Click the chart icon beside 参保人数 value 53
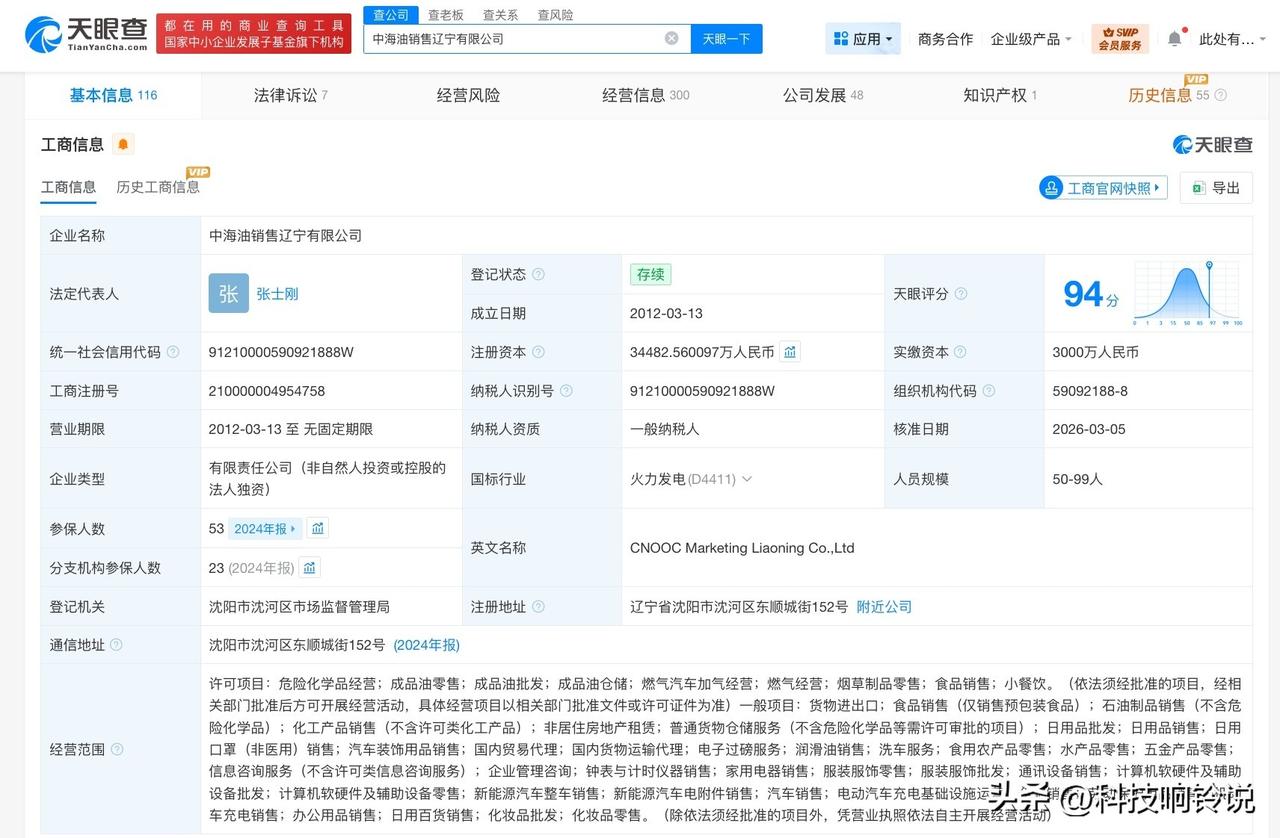 click(x=318, y=528)
